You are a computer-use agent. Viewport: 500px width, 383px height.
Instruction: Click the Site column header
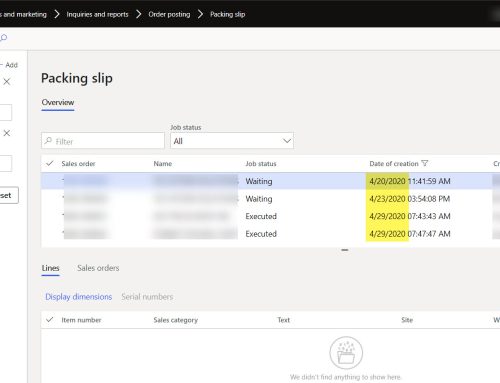(x=407, y=320)
